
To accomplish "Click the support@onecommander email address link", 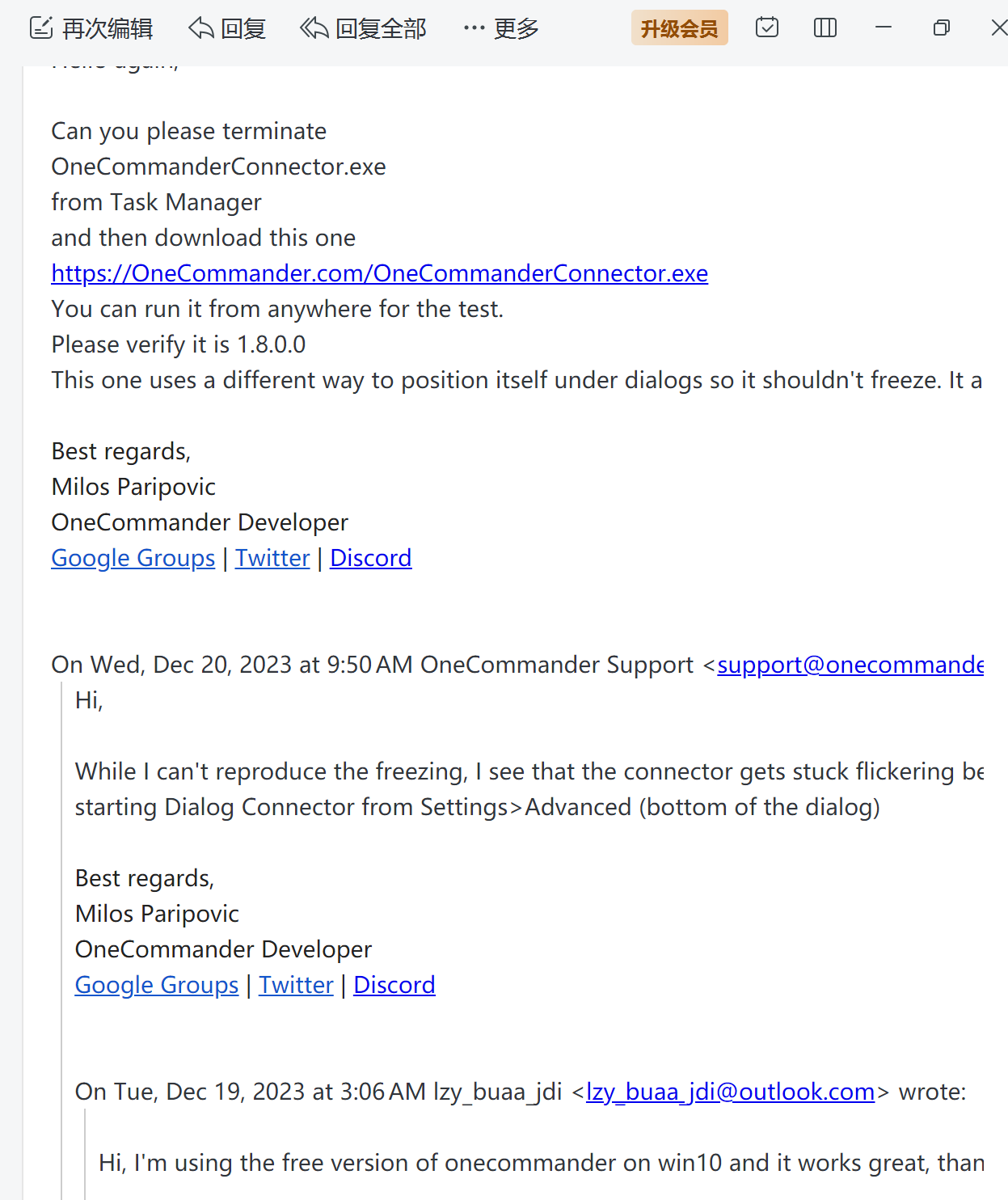I will pos(850,665).
